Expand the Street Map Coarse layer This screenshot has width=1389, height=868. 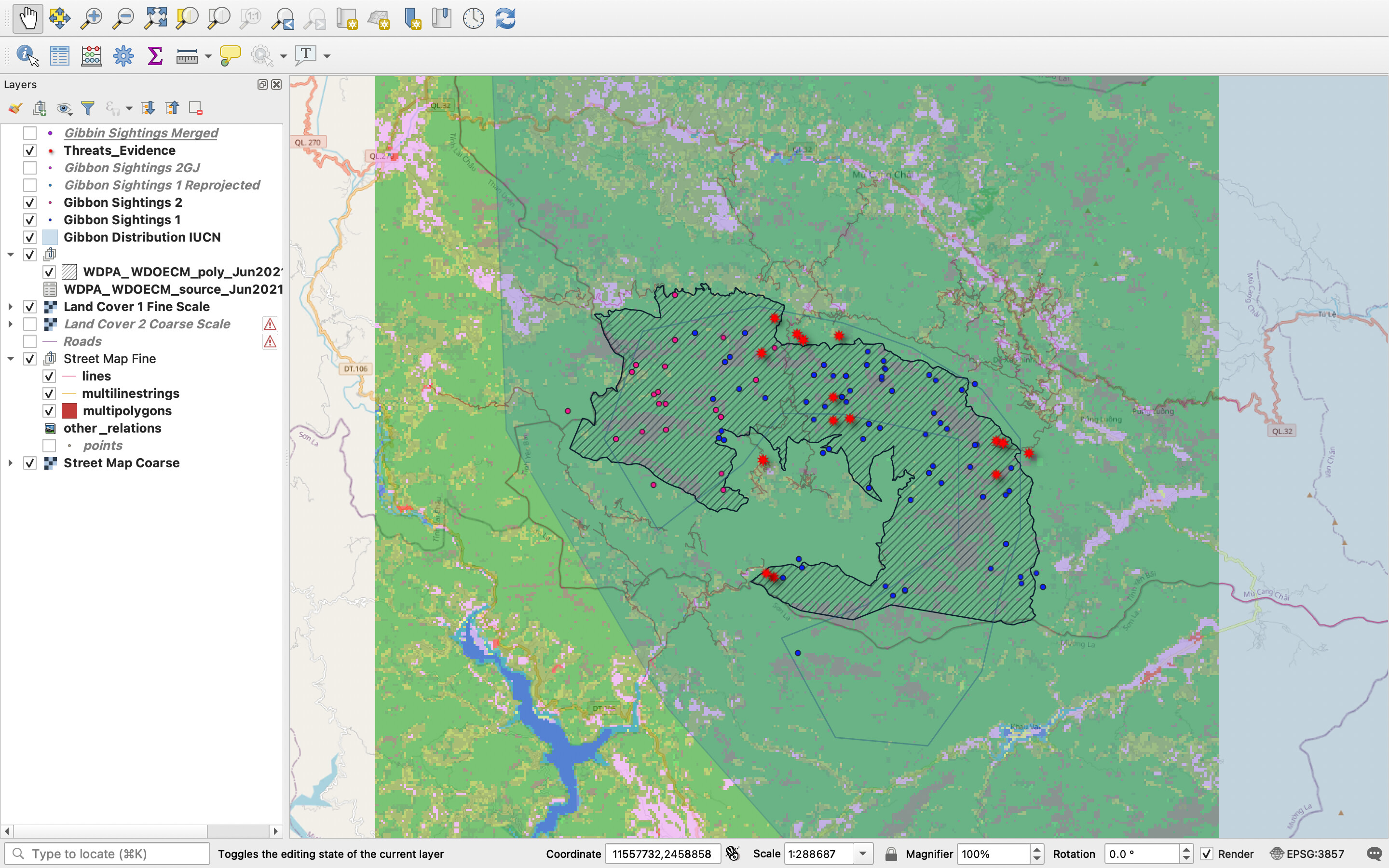pyautogui.click(x=10, y=463)
